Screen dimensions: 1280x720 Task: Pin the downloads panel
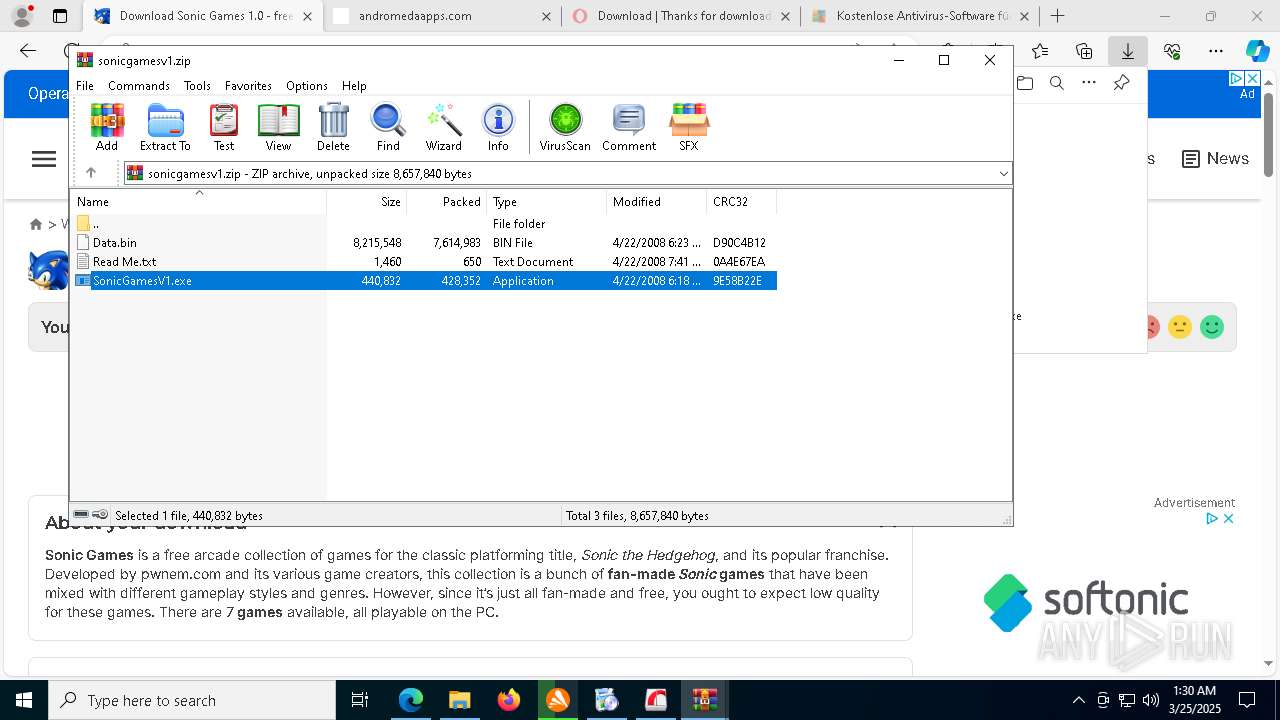(1121, 83)
